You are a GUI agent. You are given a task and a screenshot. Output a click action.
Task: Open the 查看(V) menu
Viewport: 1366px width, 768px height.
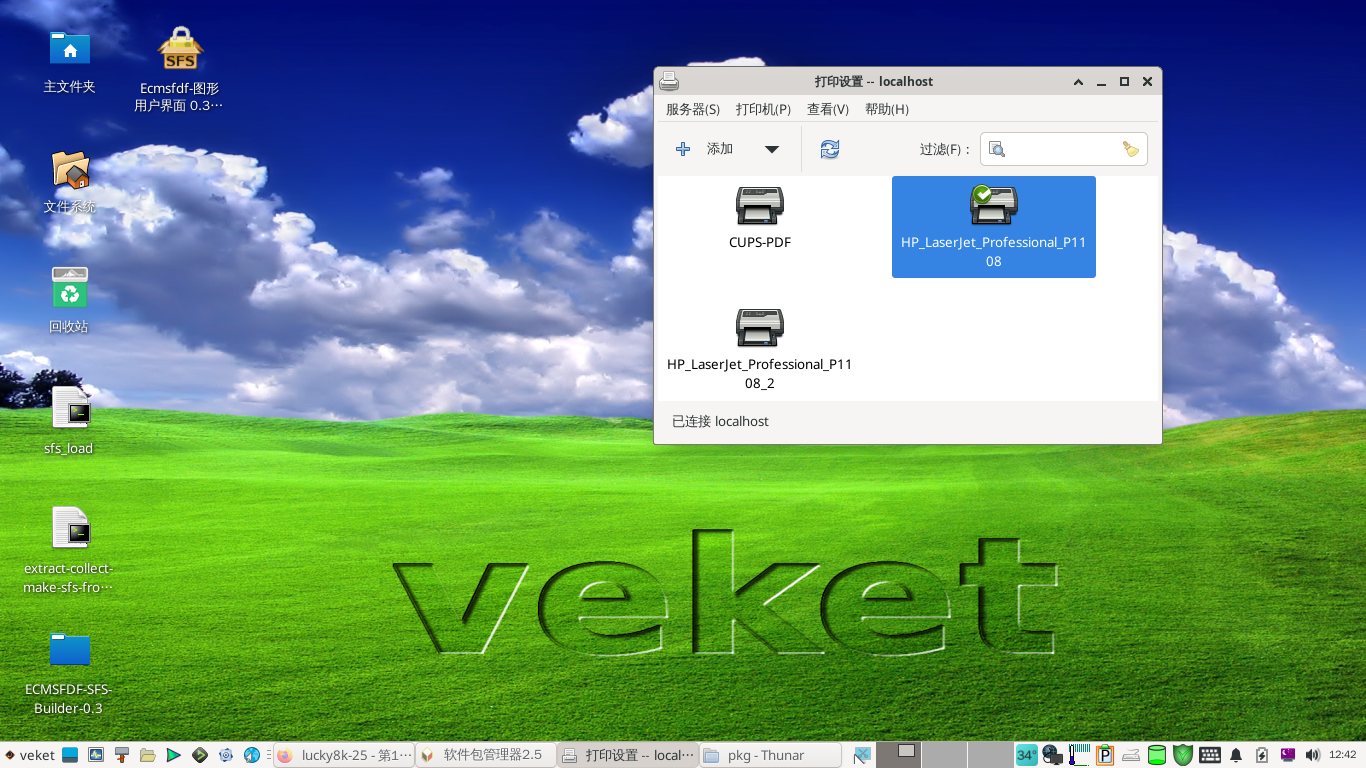click(828, 109)
